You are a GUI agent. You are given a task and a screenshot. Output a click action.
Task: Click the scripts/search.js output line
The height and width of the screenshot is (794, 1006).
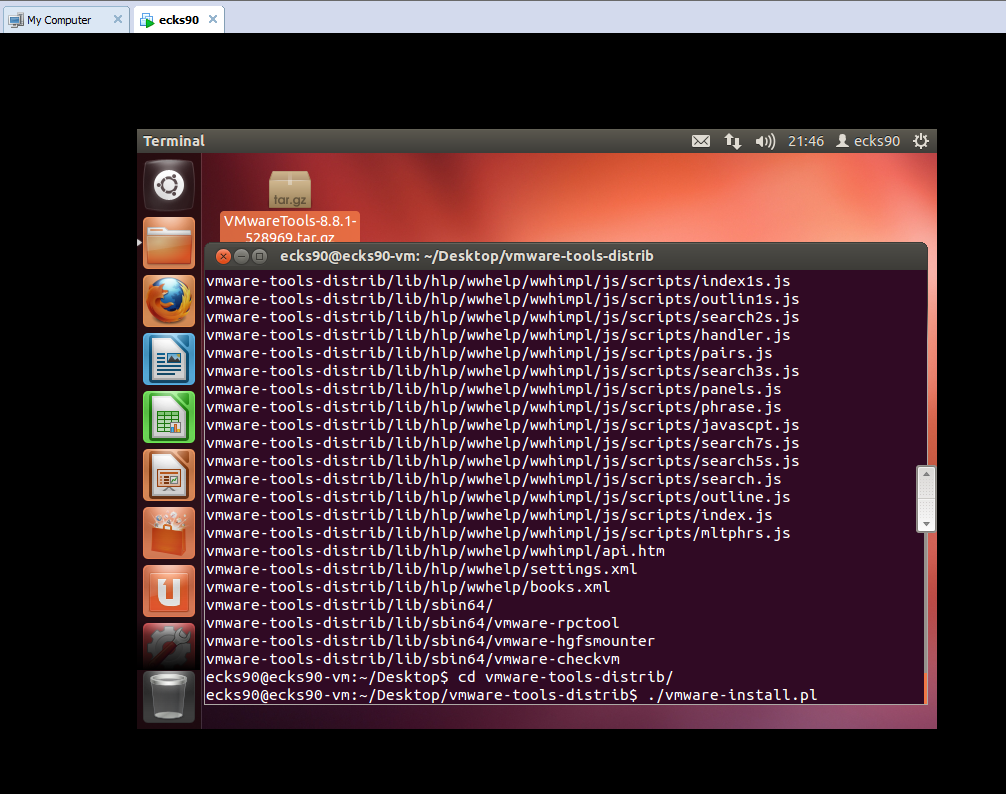click(x=493, y=480)
